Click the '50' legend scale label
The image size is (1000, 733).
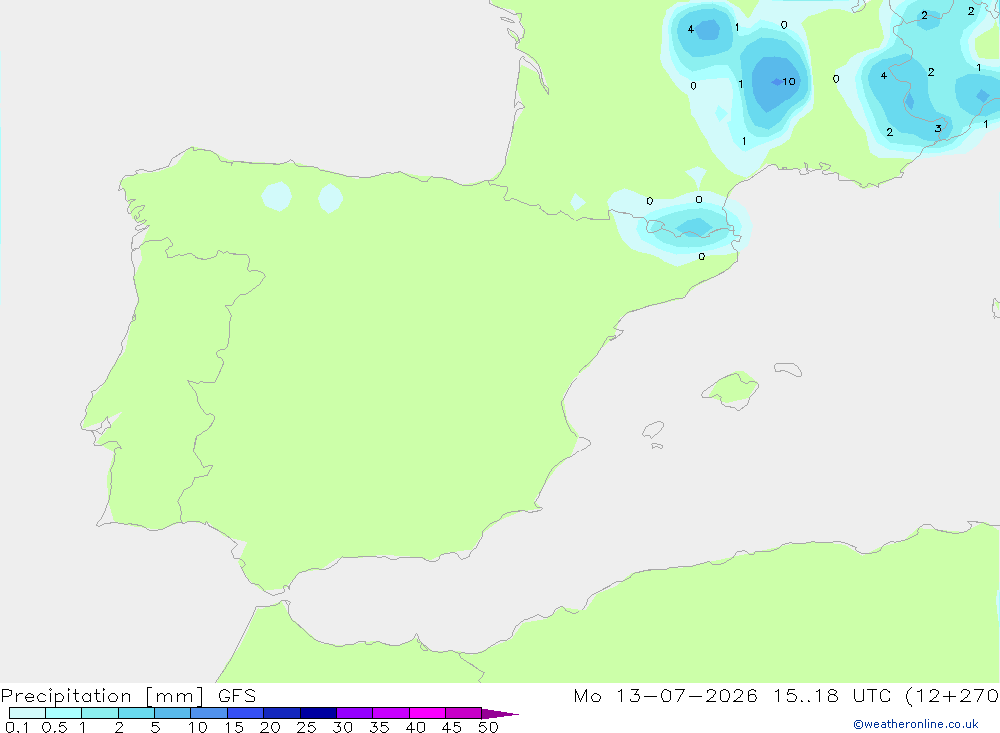pos(489,727)
